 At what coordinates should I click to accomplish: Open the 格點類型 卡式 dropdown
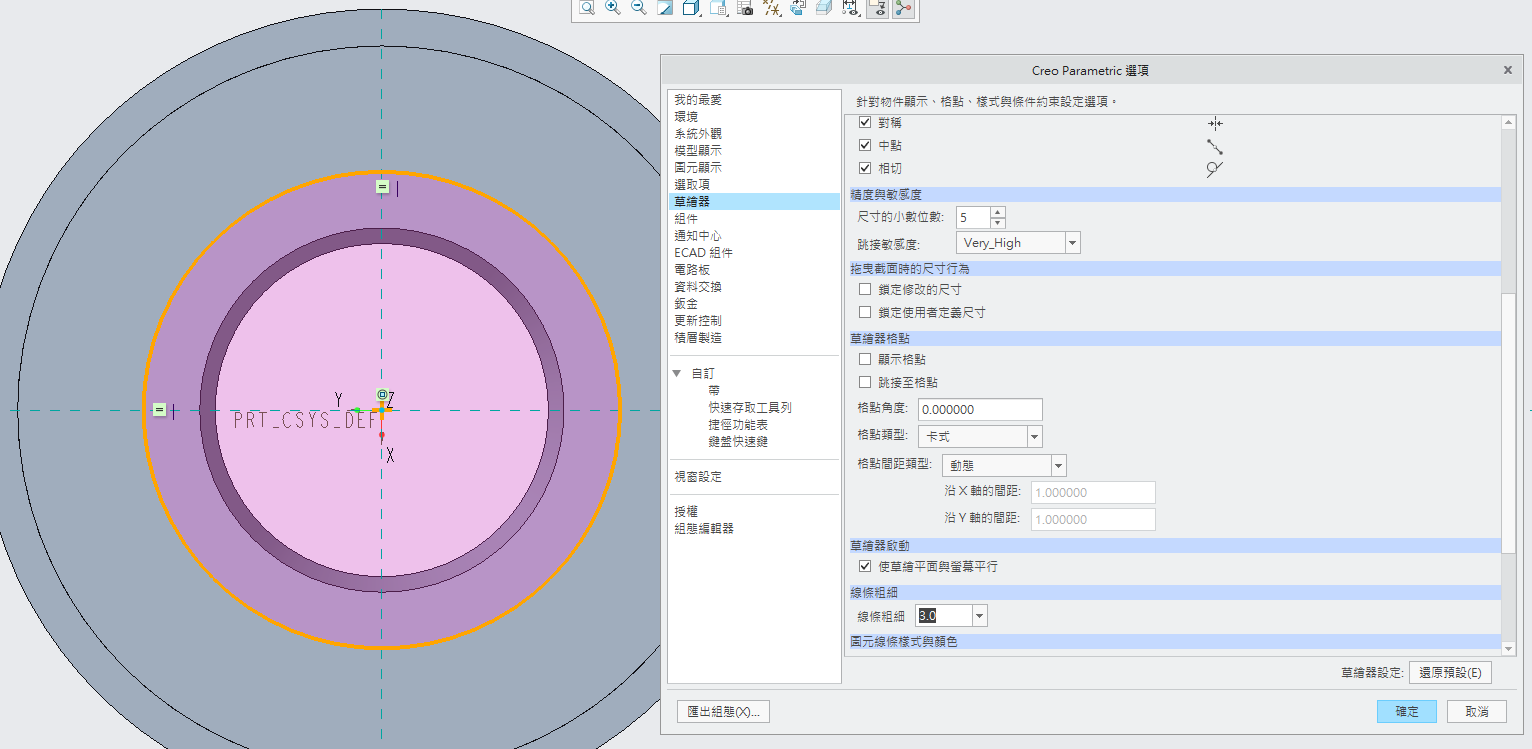[1034, 436]
